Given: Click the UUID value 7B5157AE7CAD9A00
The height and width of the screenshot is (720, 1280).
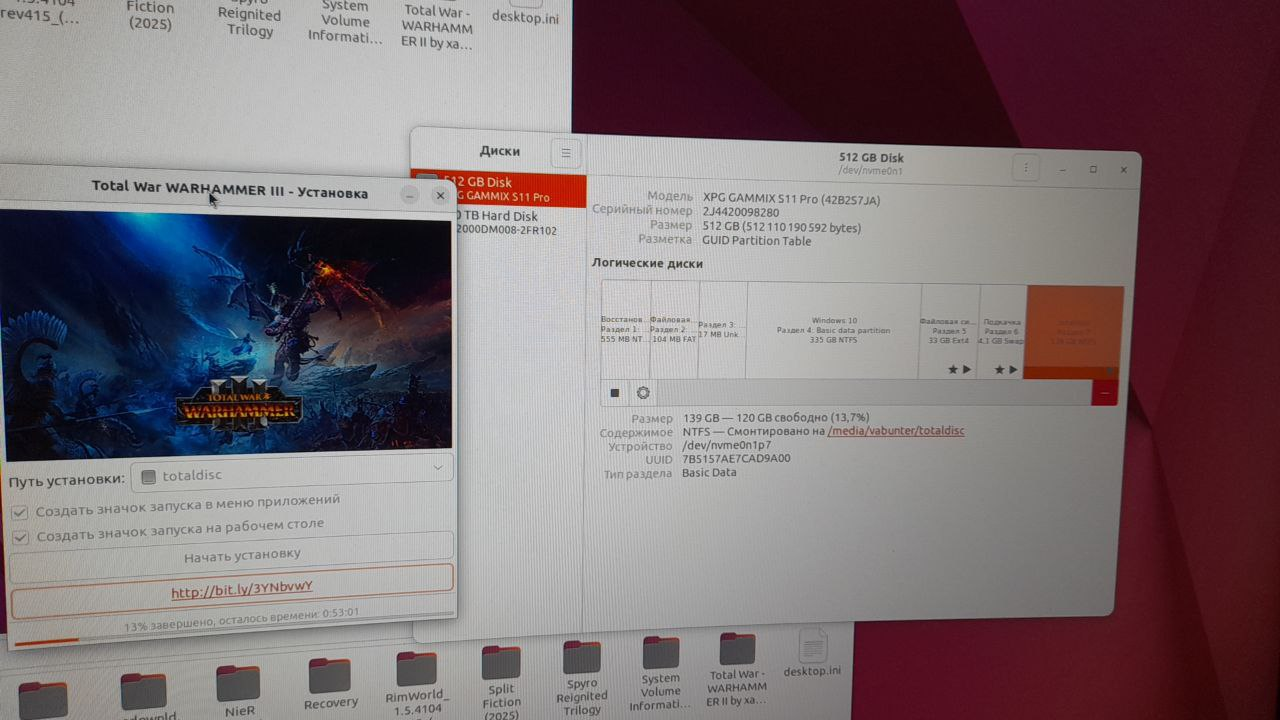Looking at the screenshot, I should coord(736,459).
